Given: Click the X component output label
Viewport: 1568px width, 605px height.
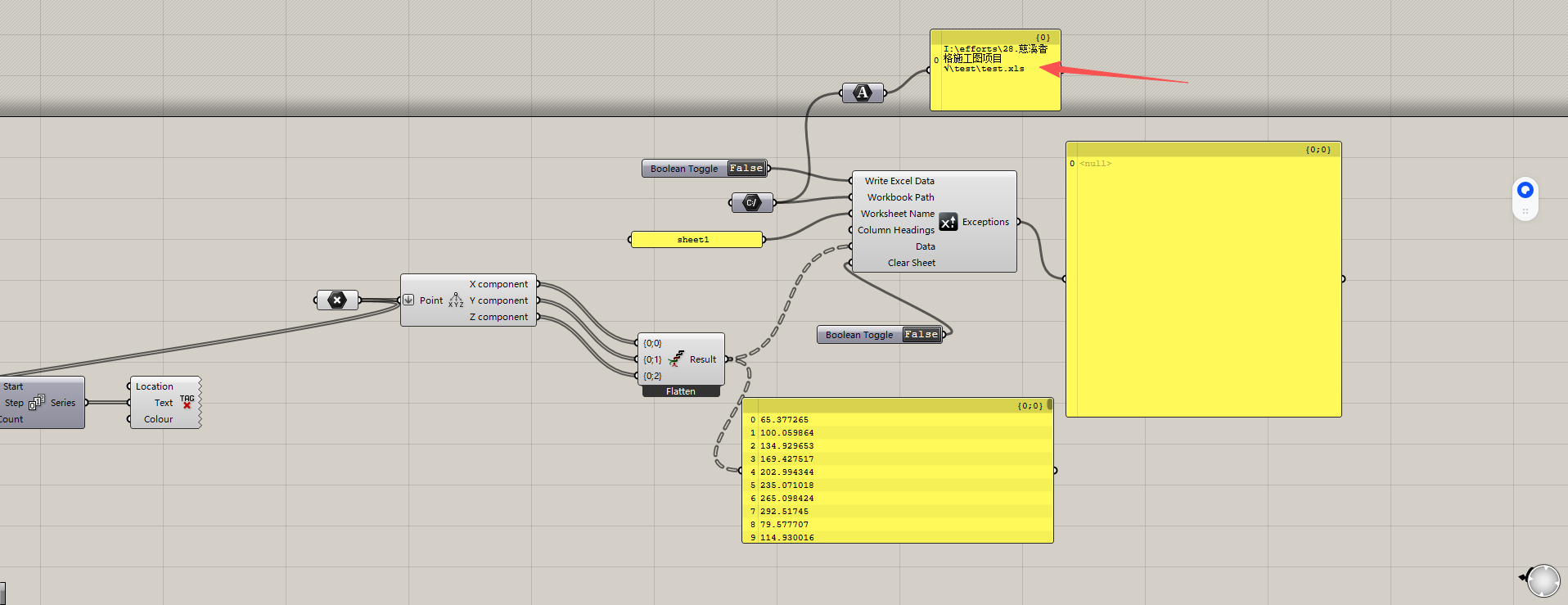Looking at the screenshot, I should pos(498,284).
